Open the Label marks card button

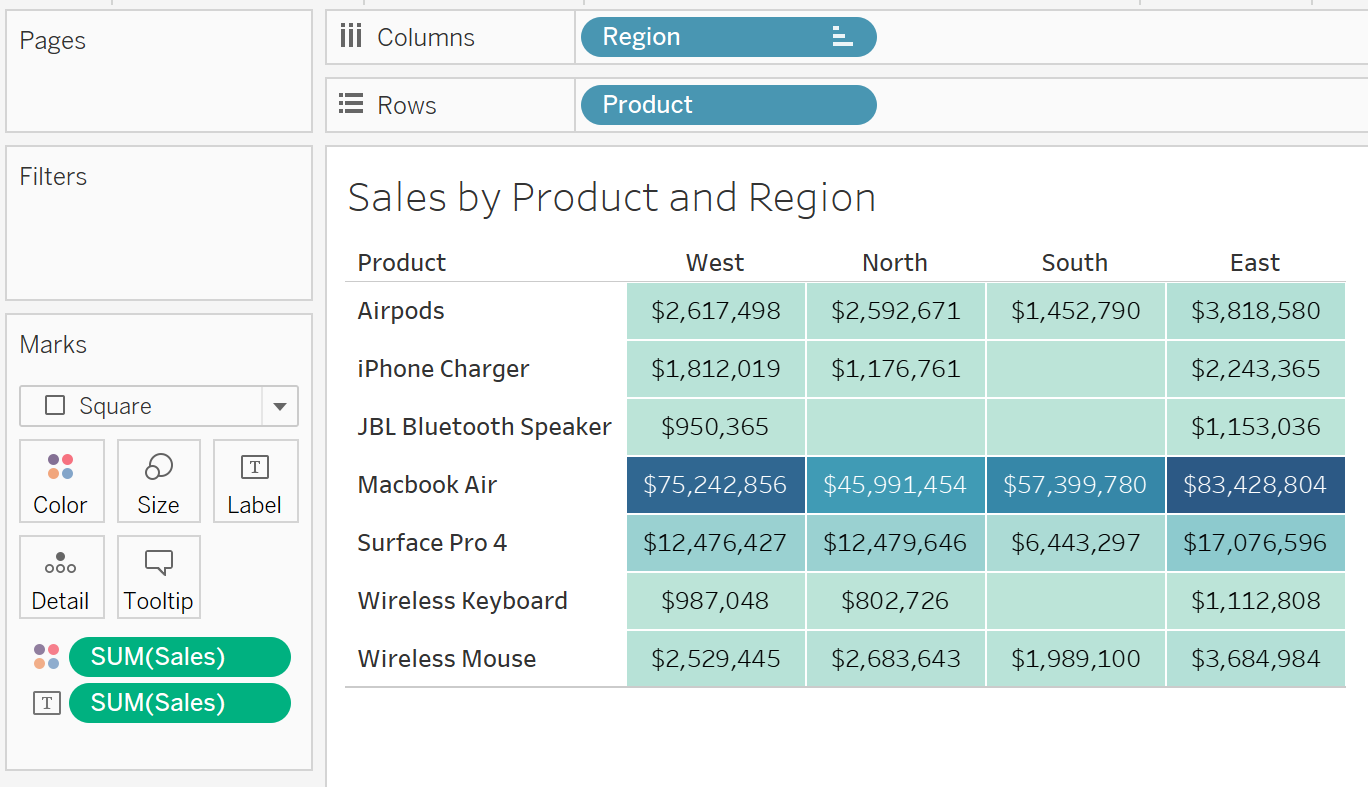tap(255, 481)
